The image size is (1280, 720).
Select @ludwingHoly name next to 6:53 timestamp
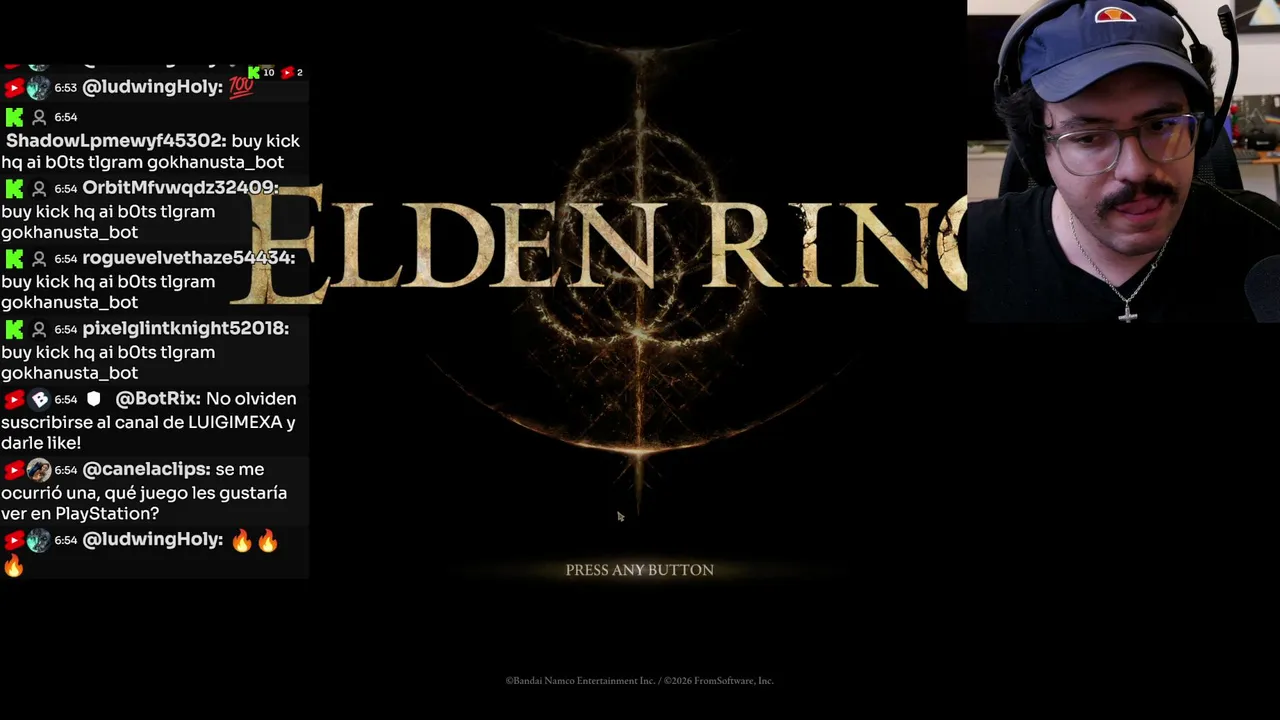pos(152,87)
